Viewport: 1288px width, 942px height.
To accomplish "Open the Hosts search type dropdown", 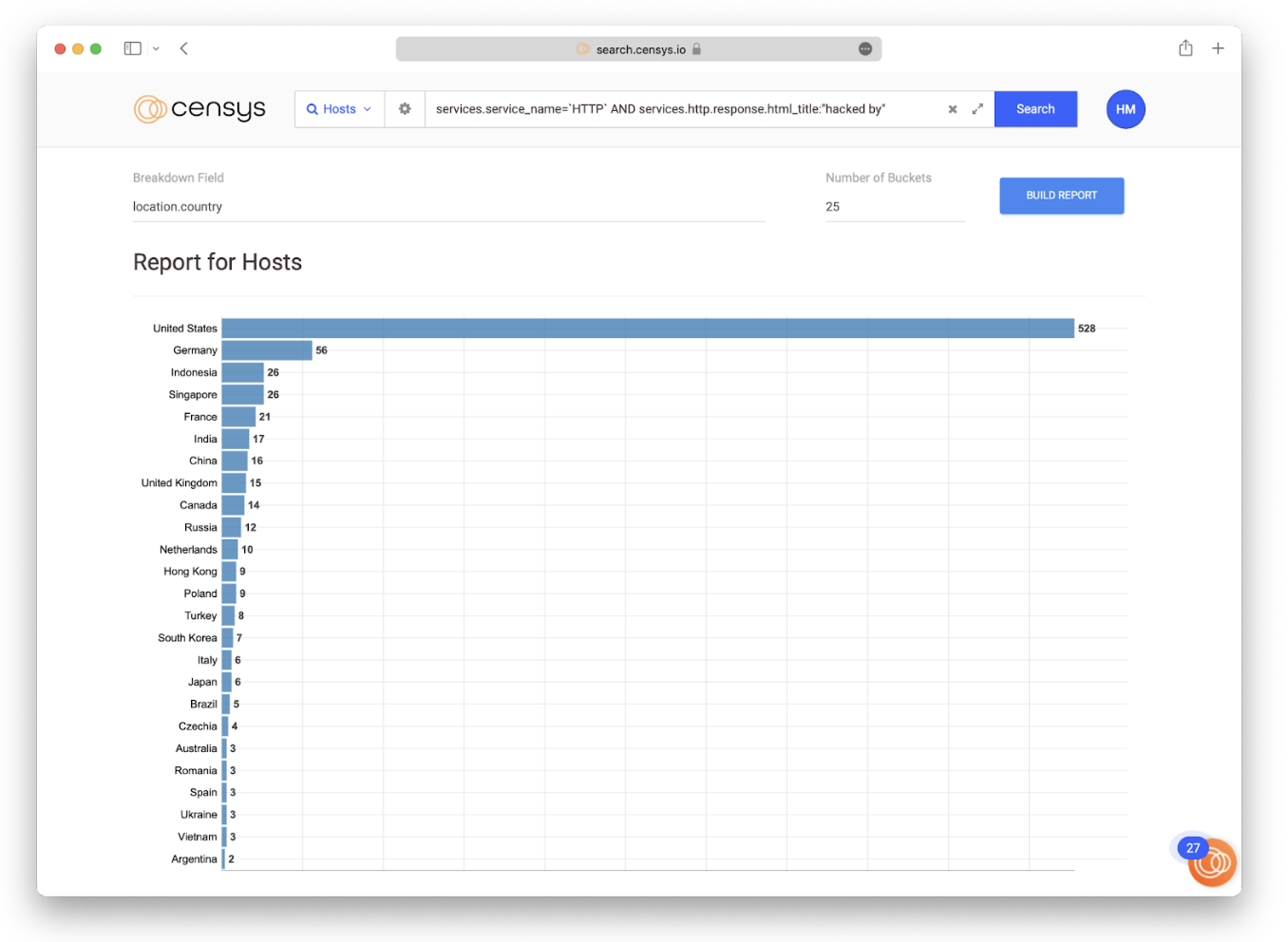I will click(339, 109).
